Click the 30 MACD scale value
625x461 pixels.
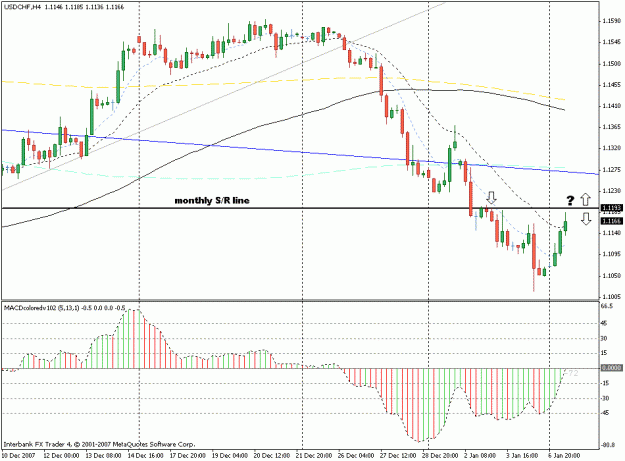click(604, 338)
